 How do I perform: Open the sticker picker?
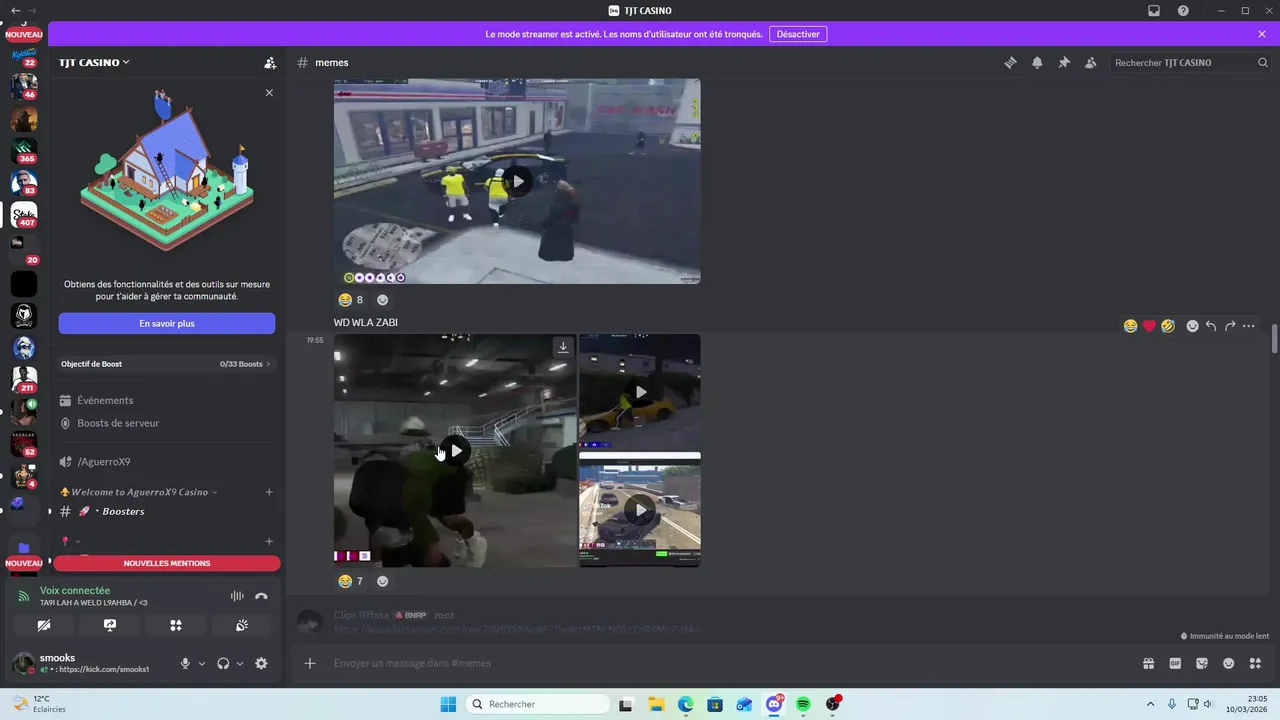tap(1202, 663)
